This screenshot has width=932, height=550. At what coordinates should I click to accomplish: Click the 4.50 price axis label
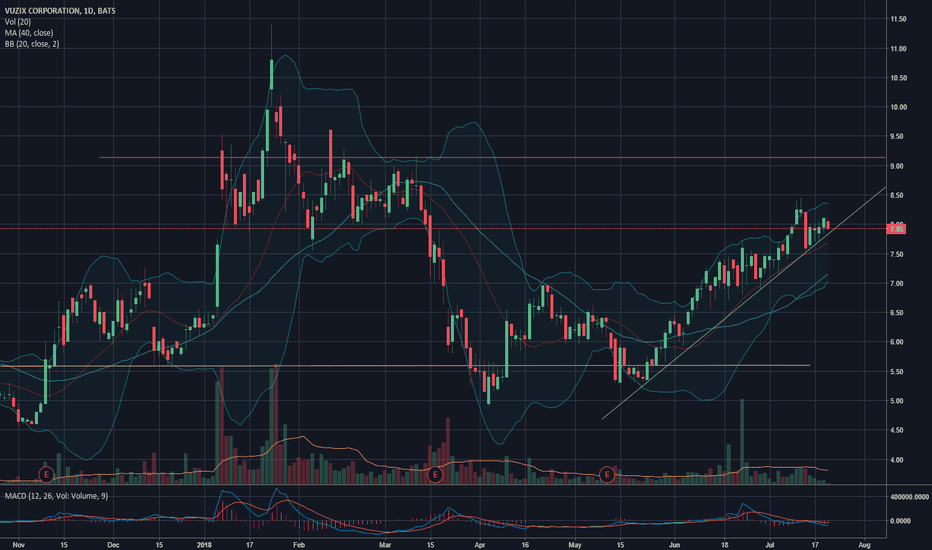coord(896,430)
